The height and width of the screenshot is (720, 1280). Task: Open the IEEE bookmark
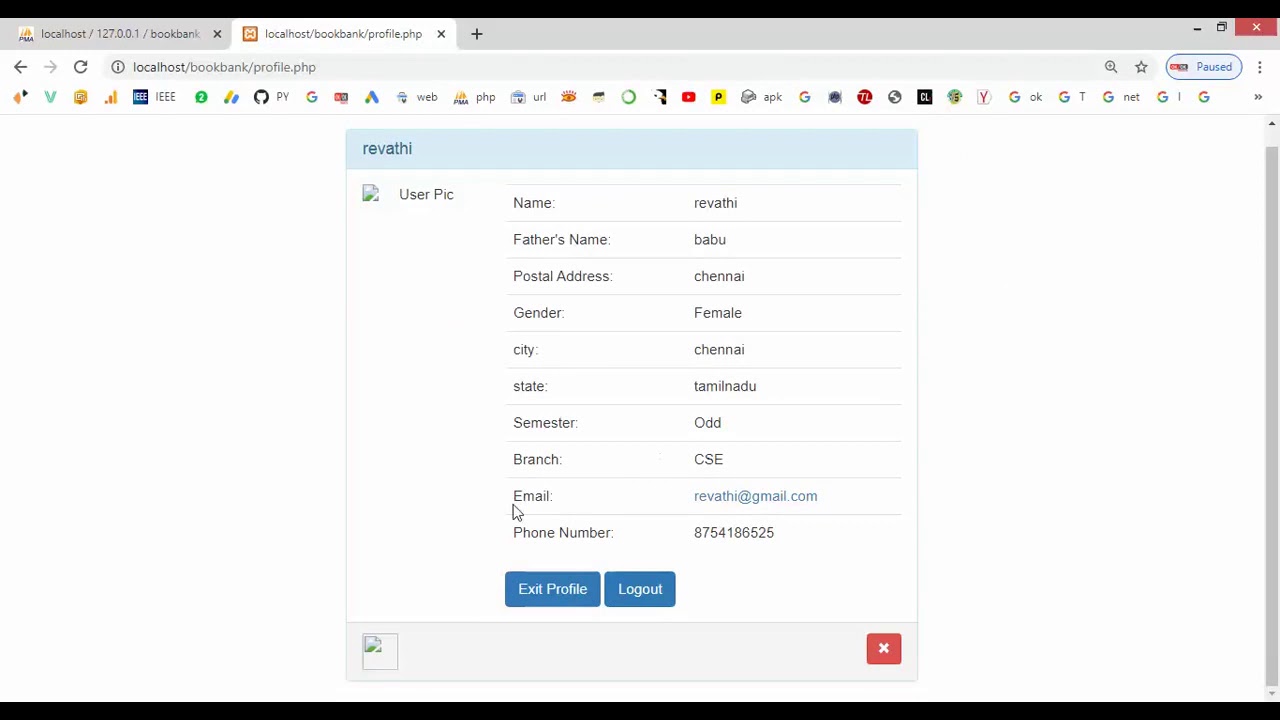(x=154, y=97)
